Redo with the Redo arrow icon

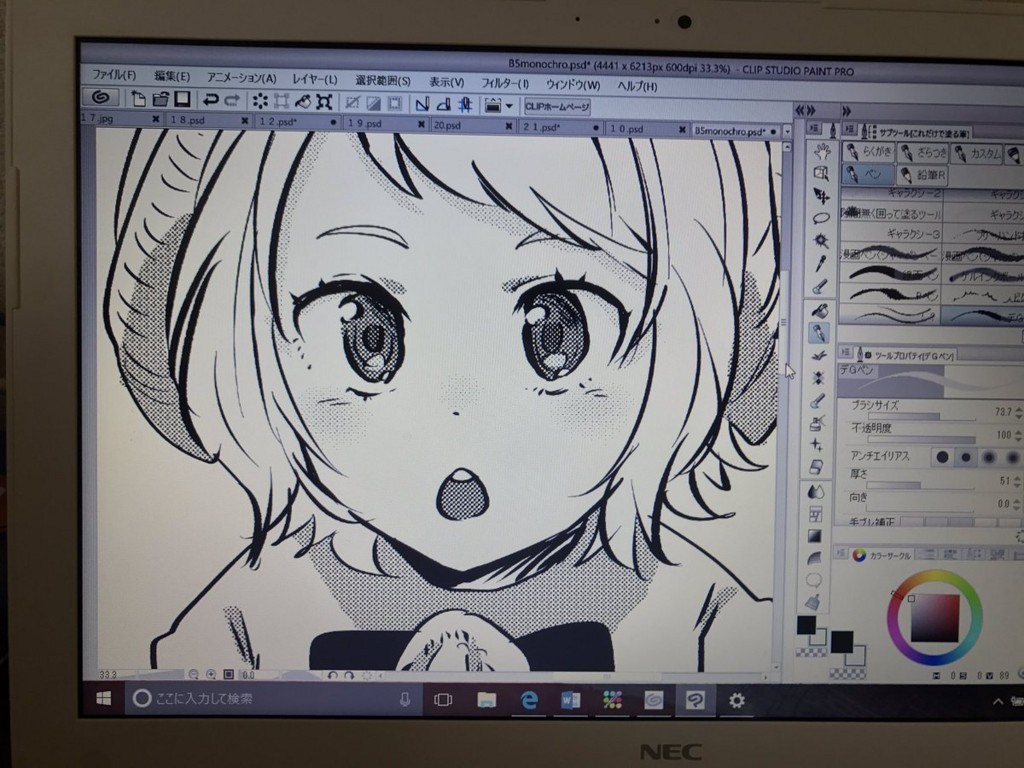232,101
